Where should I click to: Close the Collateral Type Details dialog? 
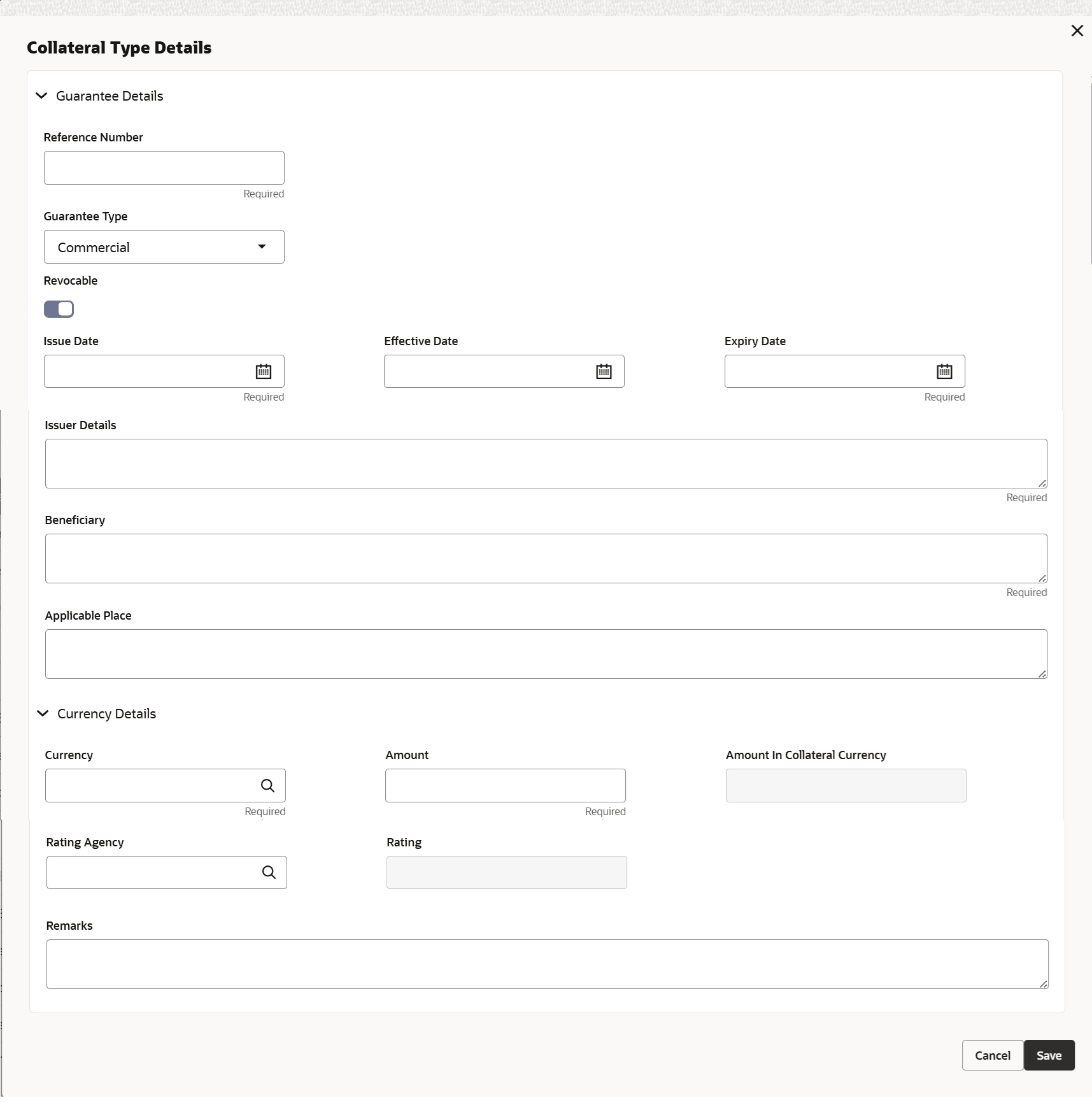coord(1077,31)
